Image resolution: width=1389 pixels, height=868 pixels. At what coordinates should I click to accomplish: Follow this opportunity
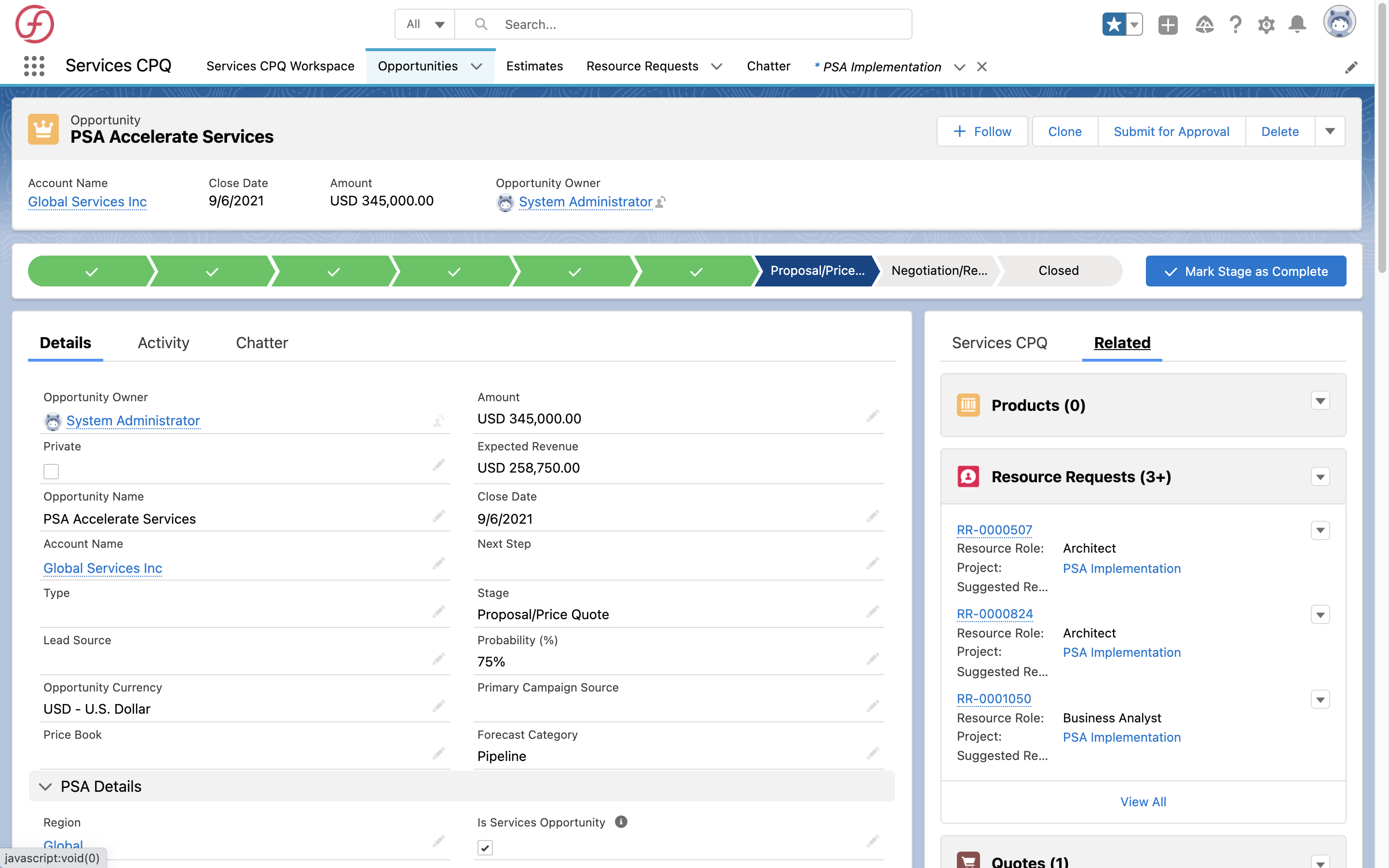click(x=982, y=131)
